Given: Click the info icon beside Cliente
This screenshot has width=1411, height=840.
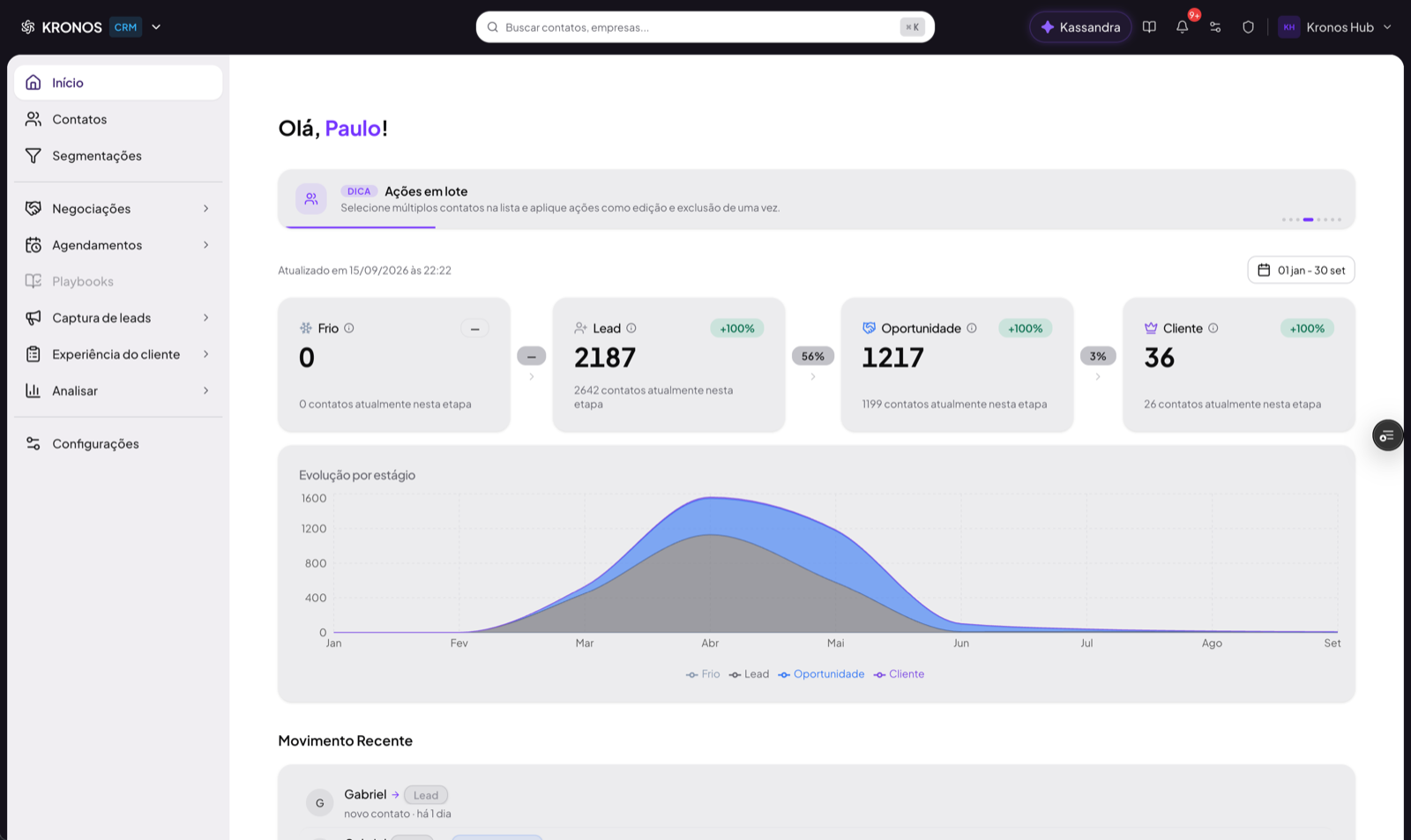Looking at the screenshot, I should point(1213,328).
